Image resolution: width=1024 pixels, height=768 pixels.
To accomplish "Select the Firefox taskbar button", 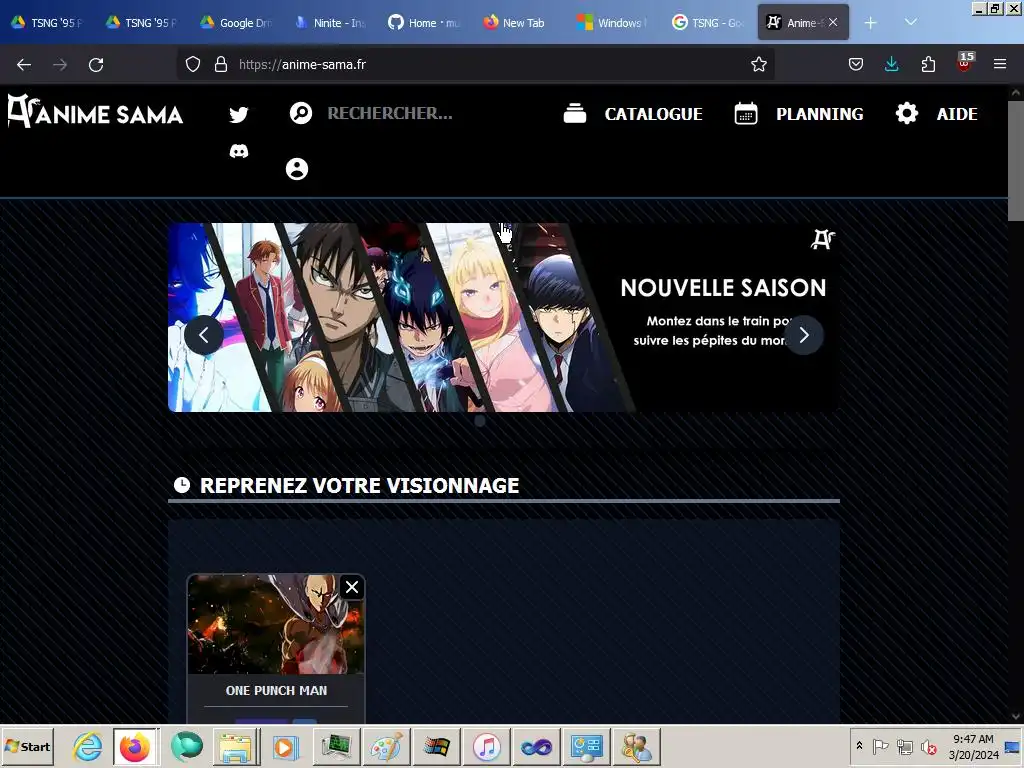I will tap(135, 746).
